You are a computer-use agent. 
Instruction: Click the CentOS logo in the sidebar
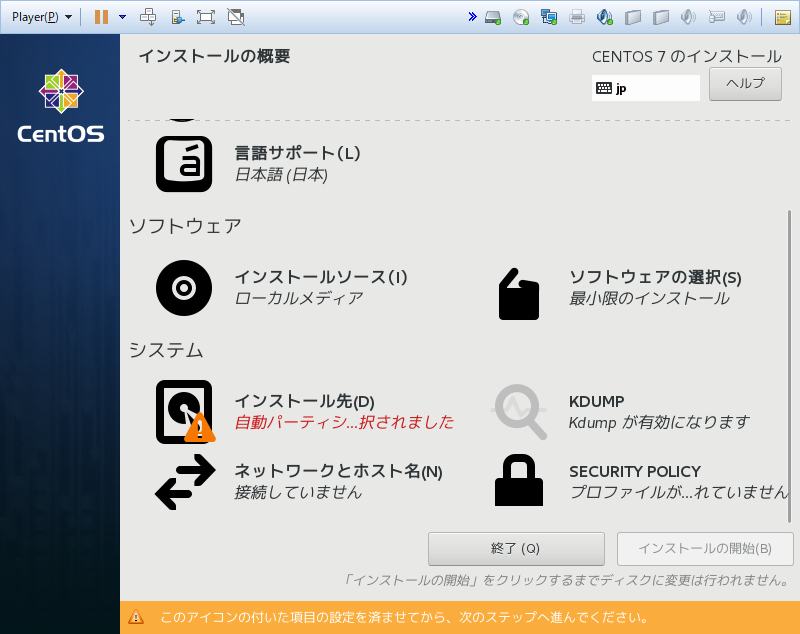click(61, 106)
